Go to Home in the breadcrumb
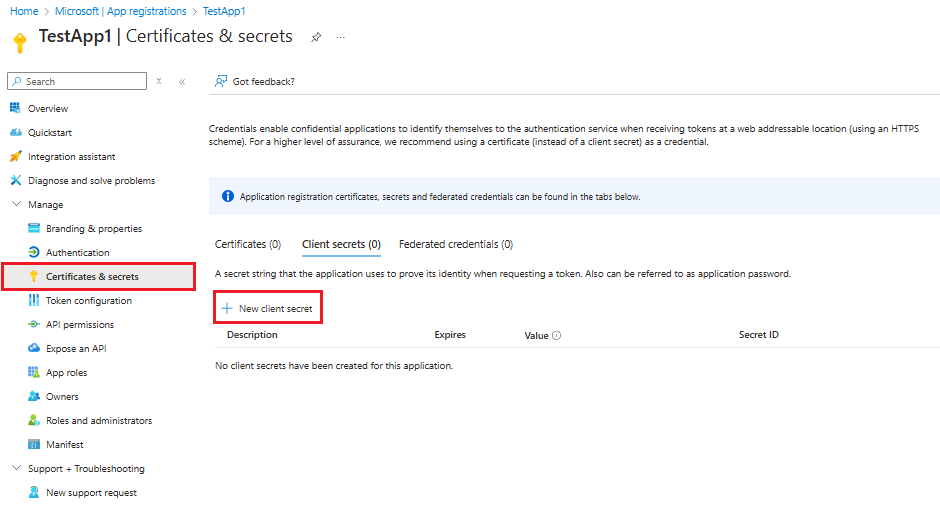This screenshot has height=519, width=940. coord(24,11)
